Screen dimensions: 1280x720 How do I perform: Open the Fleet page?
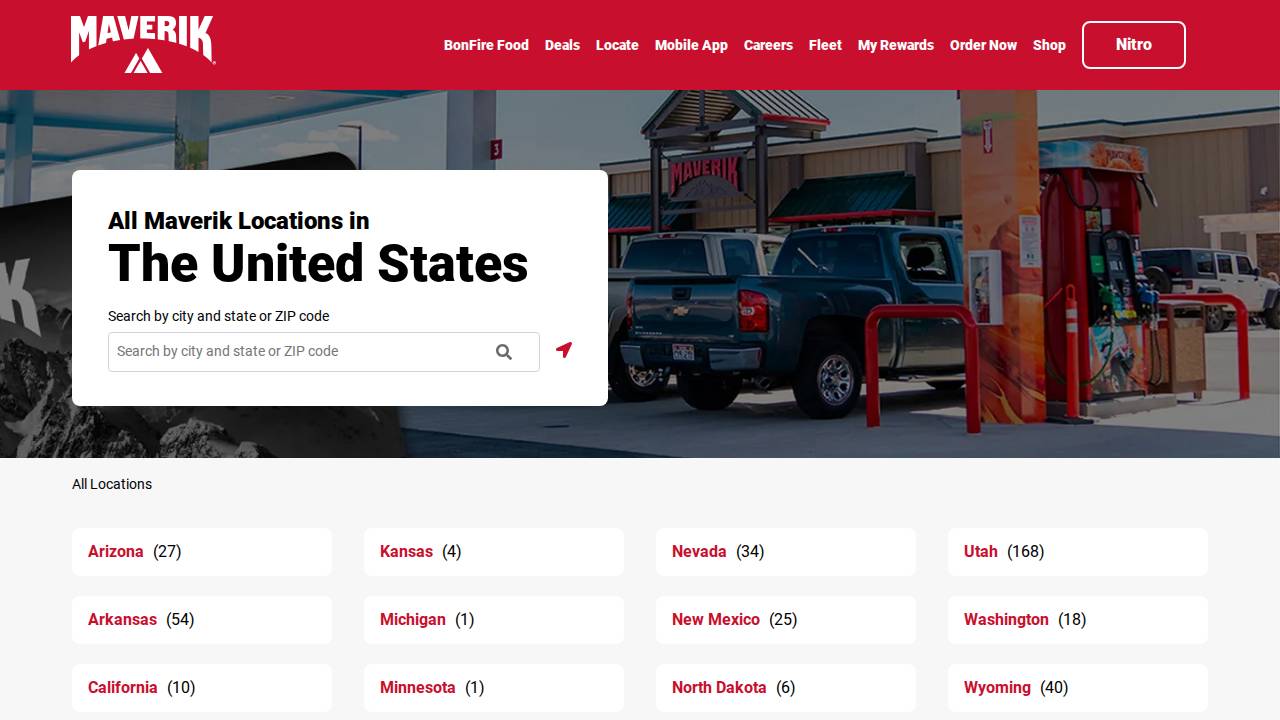(x=824, y=45)
